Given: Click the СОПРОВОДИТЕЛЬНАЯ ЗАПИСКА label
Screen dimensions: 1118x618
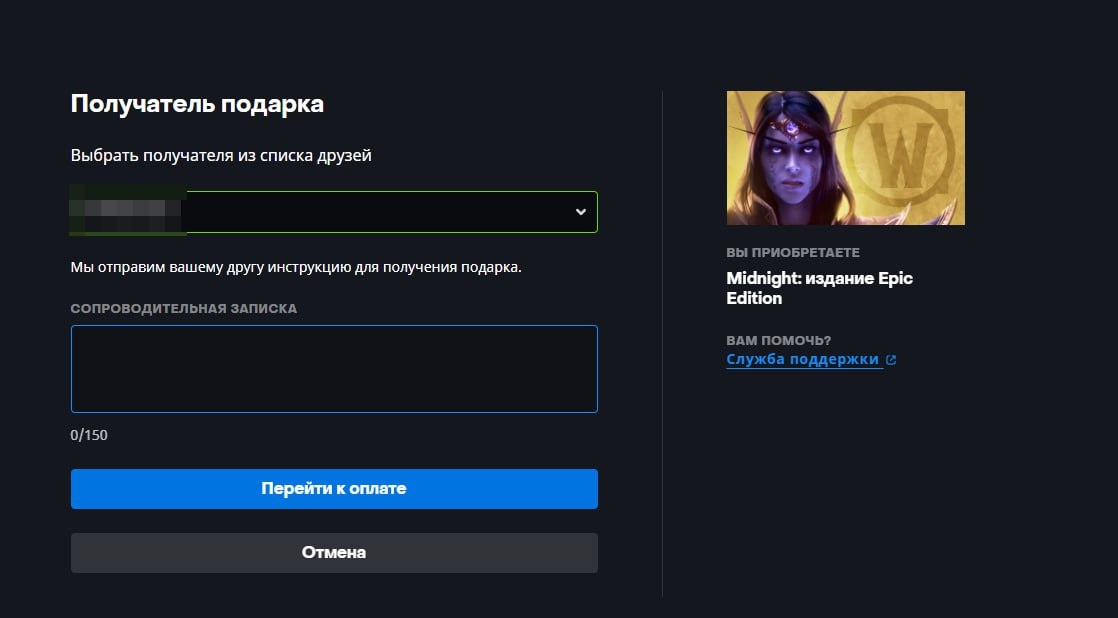Looking at the screenshot, I should coord(183,309).
